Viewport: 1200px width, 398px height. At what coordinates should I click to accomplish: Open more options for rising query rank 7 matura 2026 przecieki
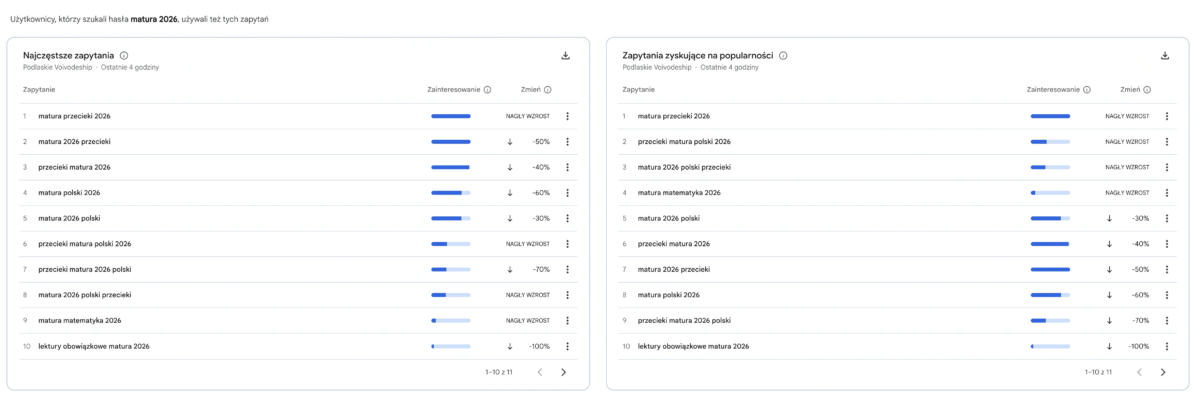(x=1167, y=269)
